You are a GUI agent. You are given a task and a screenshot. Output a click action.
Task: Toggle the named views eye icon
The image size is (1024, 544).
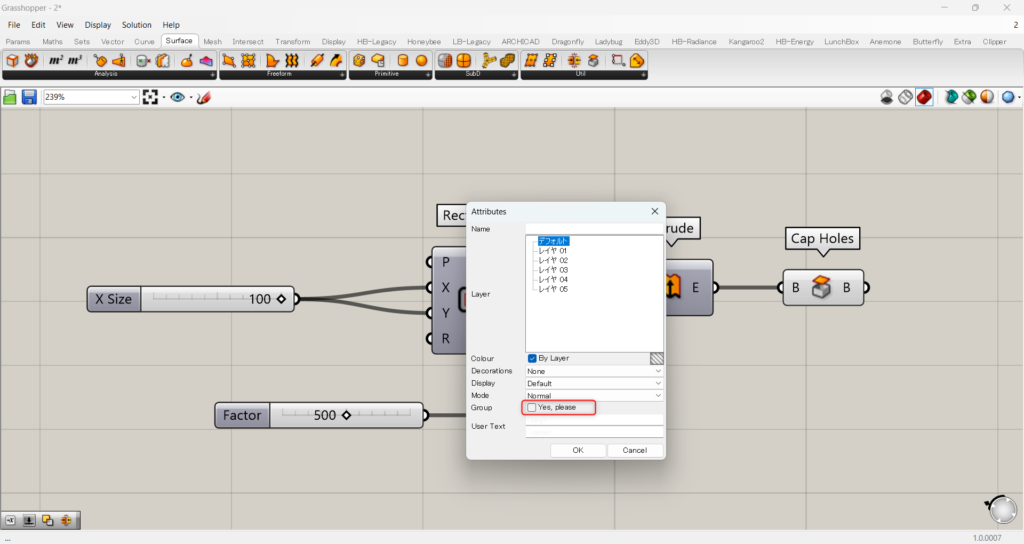pyautogui.click(x=178, y=97)
